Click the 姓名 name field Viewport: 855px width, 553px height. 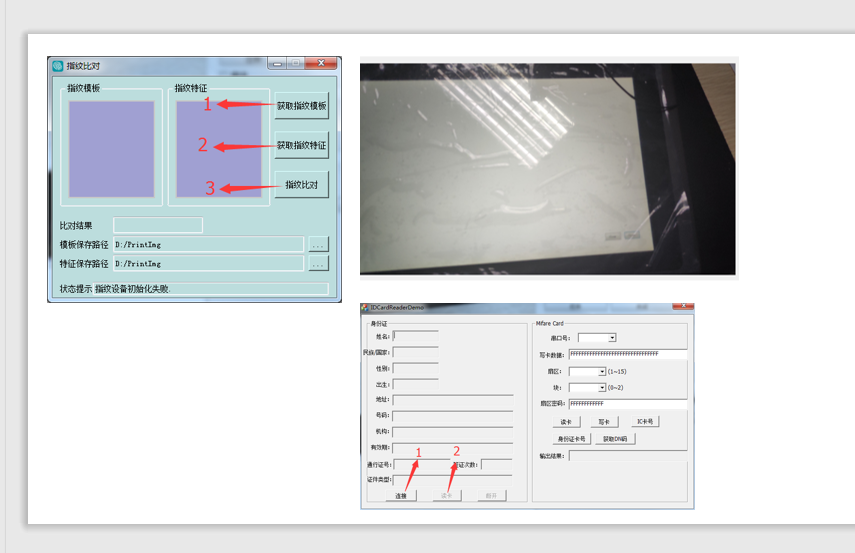416,336
